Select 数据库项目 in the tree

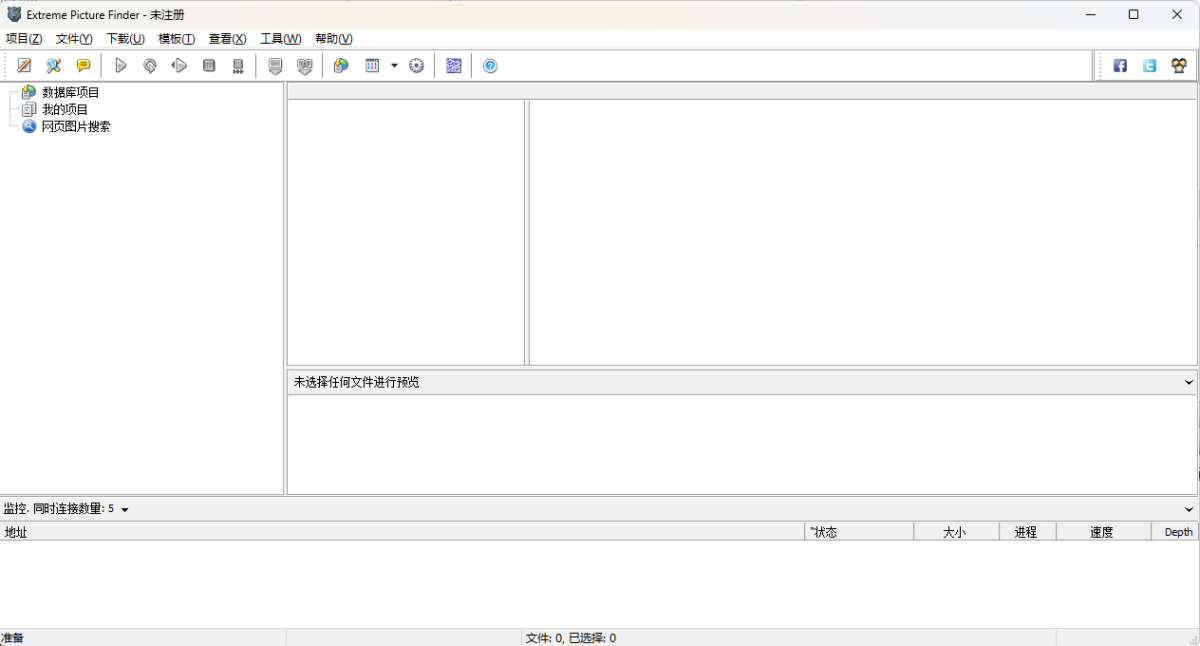70,92
